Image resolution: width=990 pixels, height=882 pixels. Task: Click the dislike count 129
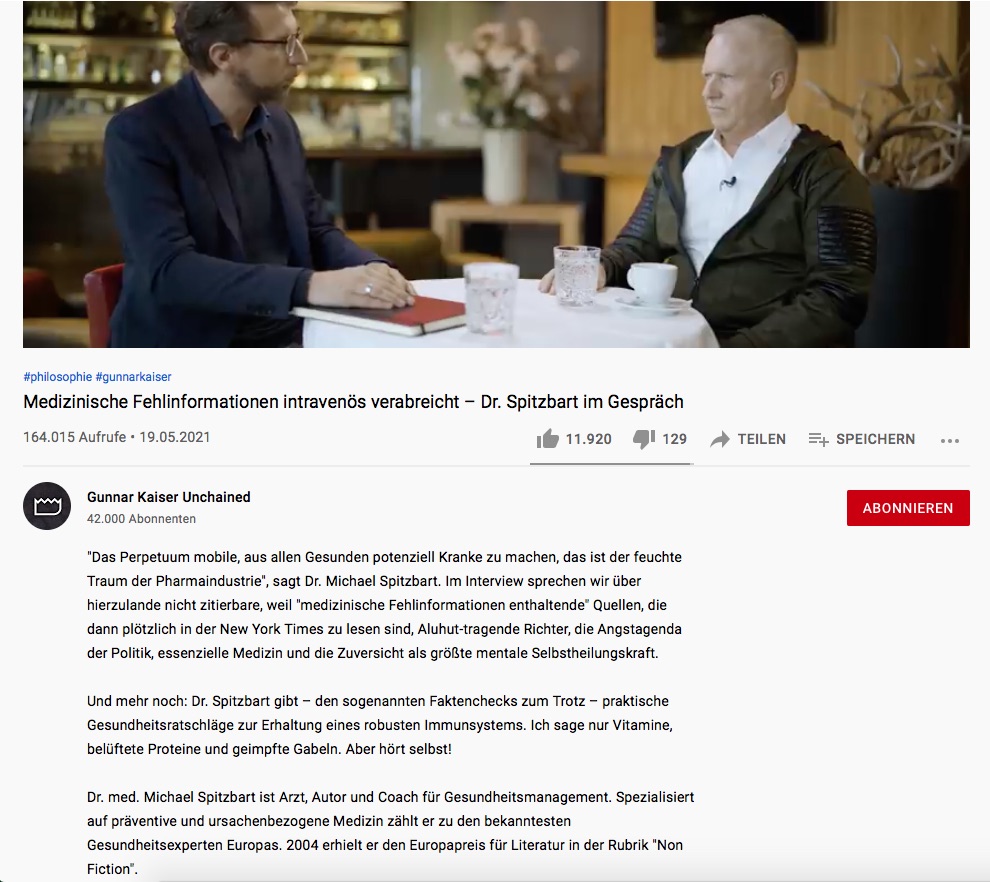(674, 439)
